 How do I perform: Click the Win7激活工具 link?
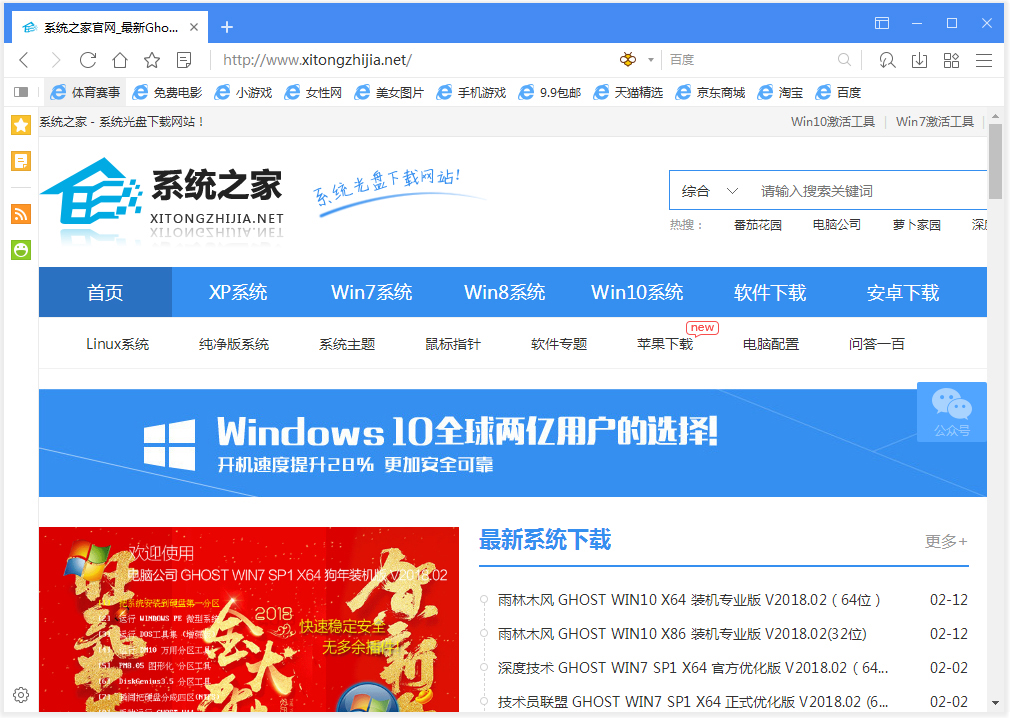pos(934,121)
